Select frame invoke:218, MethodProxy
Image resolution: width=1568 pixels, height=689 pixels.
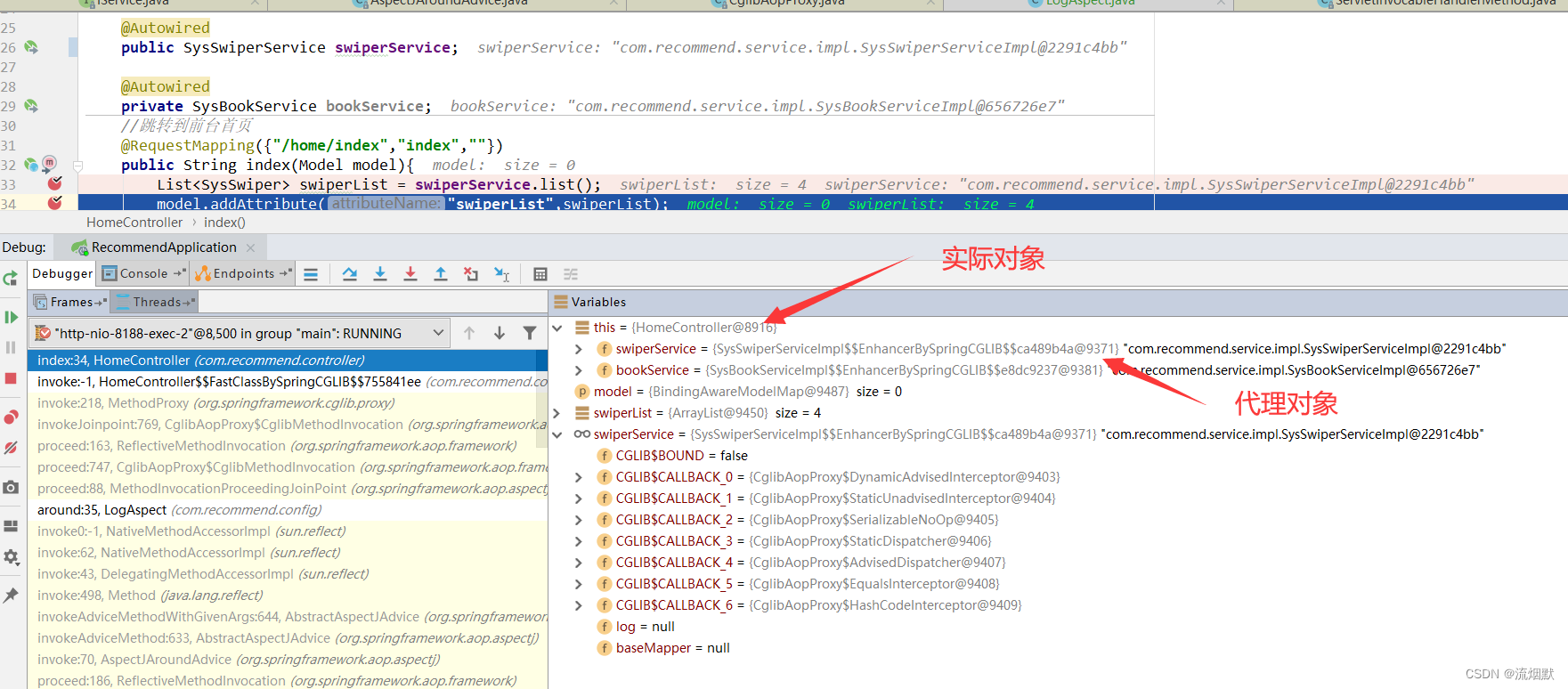(288, 403)
